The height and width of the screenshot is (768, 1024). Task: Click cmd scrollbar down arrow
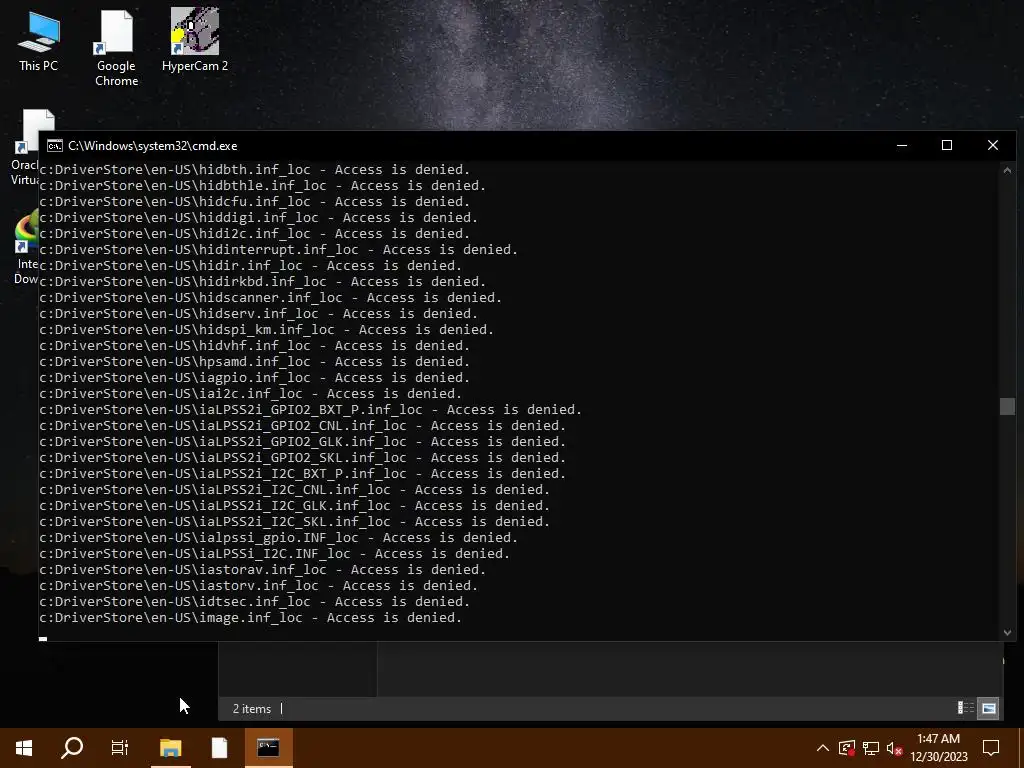tap(1007, 632)
